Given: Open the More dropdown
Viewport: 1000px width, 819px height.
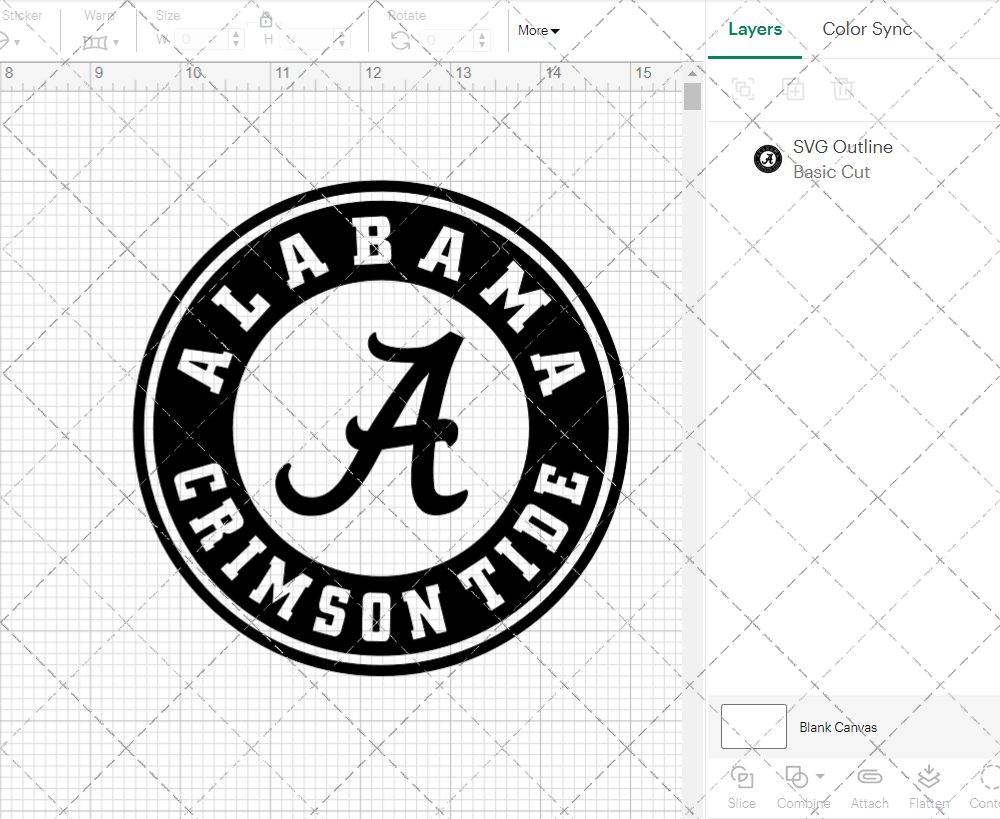Looking at the screenshot, I should click(538, 30).
